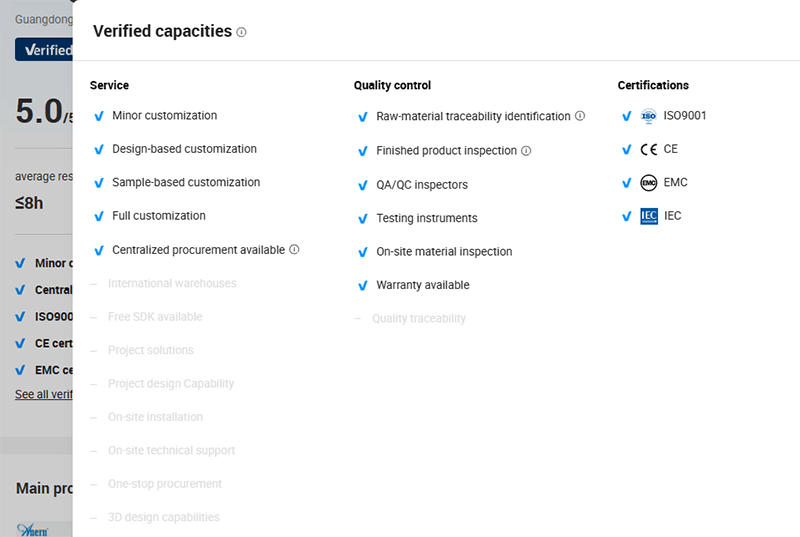The image size is (800, 537).
Task: Click check mark beside Minor customization
Action: (x=99, y=116)
